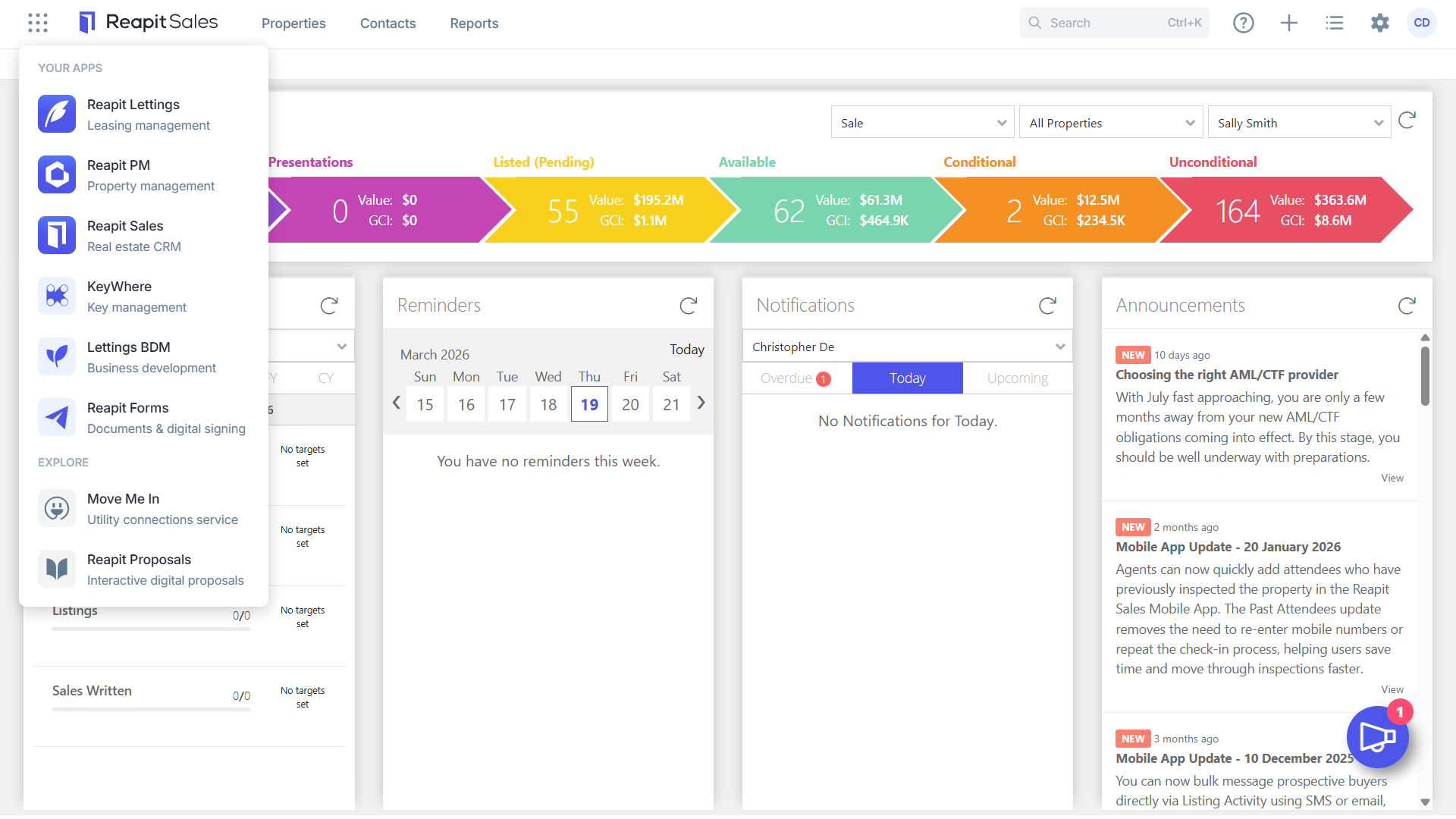Go to the next calendar week
This screenshot has height=819, width=1456.
[x=701, y=403]
